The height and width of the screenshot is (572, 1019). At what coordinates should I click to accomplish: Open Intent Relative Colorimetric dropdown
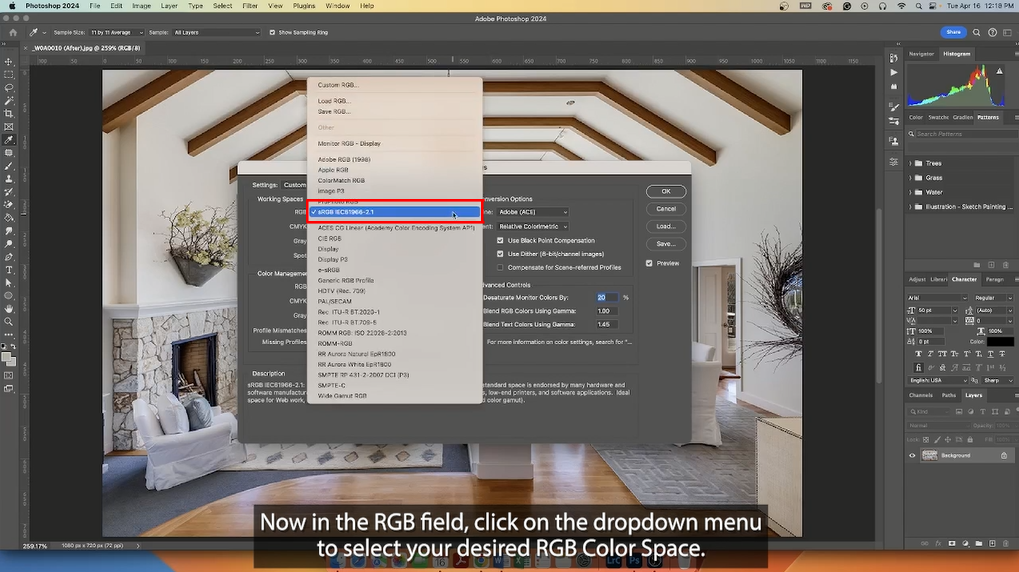pyautogui.click(x=533, y=226)
